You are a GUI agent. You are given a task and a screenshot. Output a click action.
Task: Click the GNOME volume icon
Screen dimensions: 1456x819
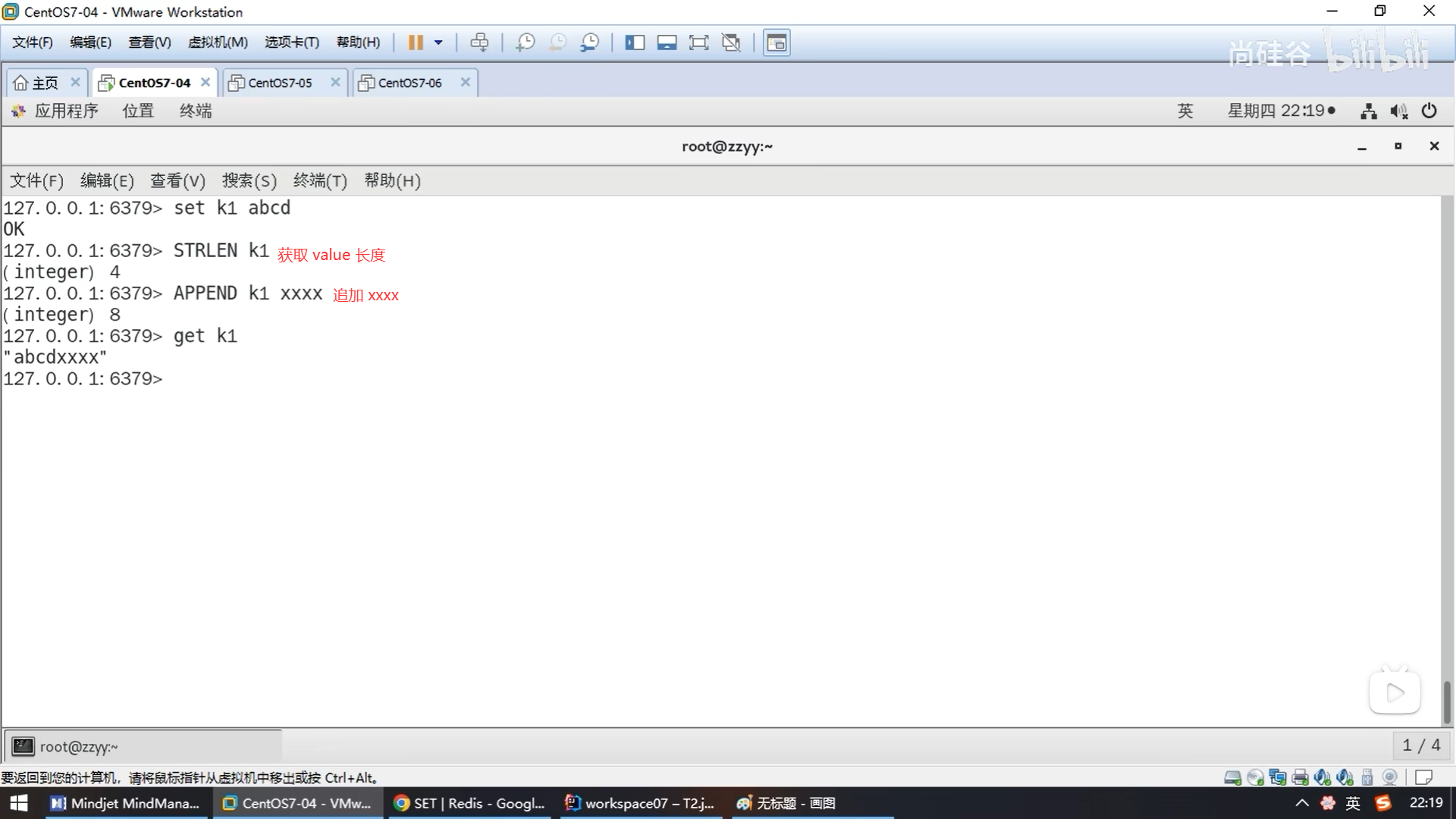click(x=1398, y=111)
